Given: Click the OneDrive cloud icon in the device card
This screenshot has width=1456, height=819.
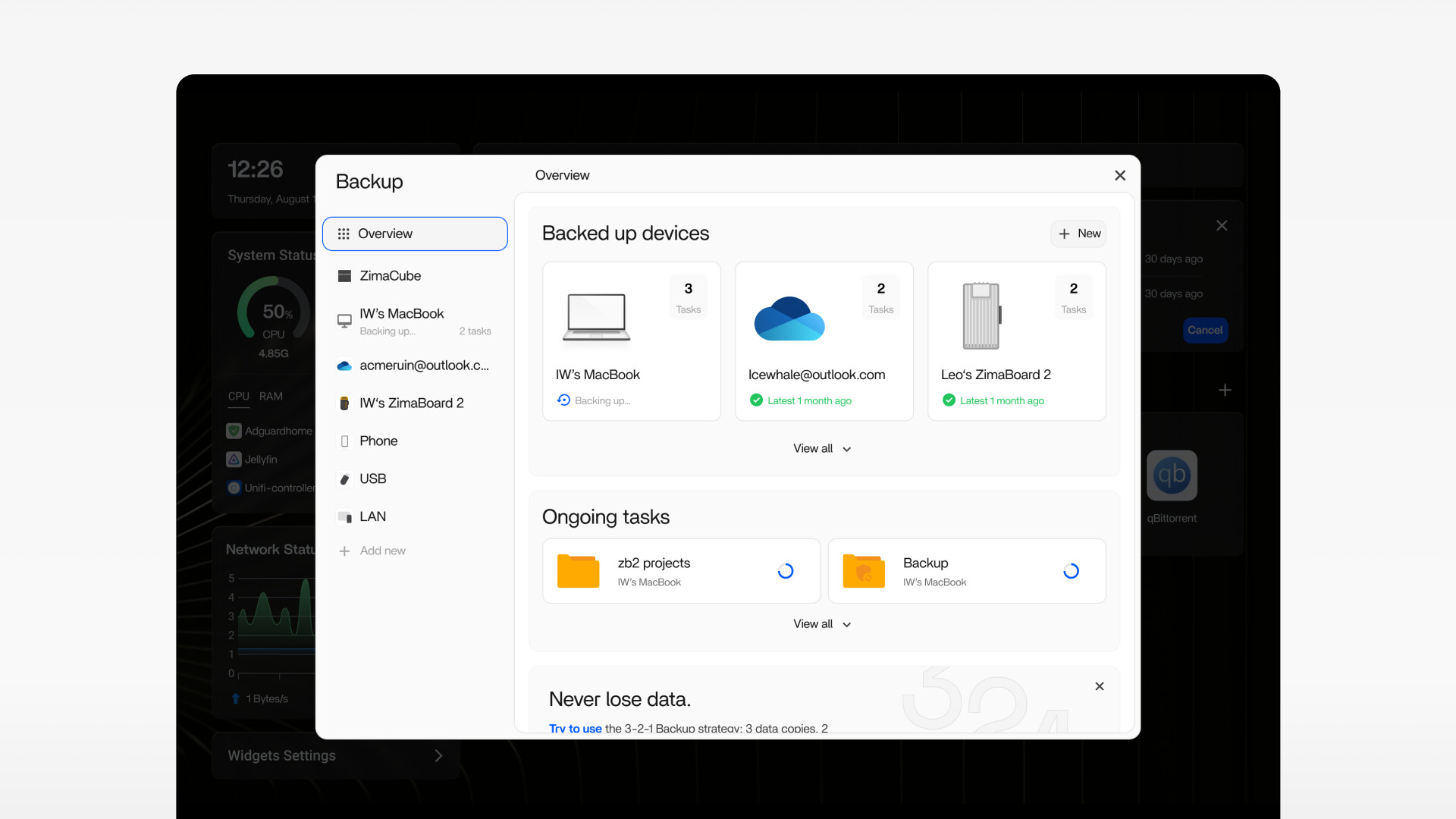Looking at the screenshot, I should 789,318.
